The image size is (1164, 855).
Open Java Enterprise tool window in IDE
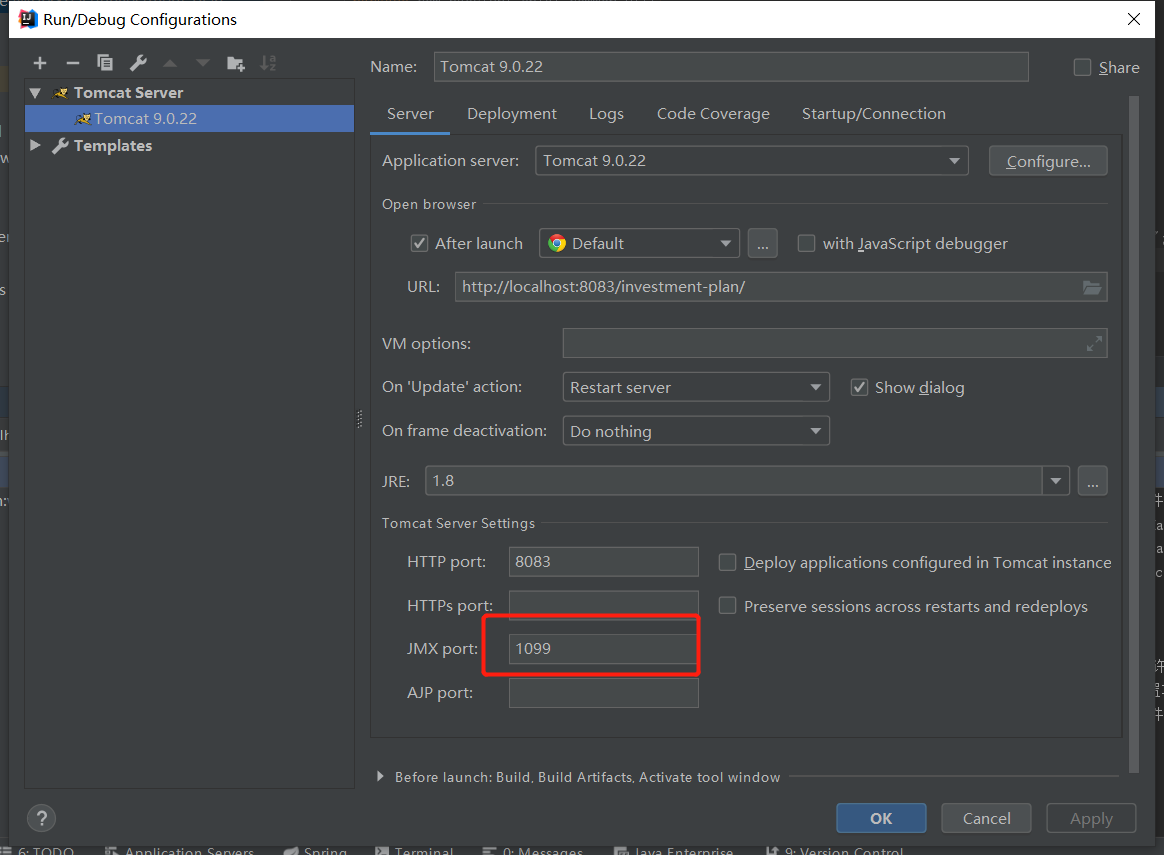pyautogui.click(x=674, y=851)
